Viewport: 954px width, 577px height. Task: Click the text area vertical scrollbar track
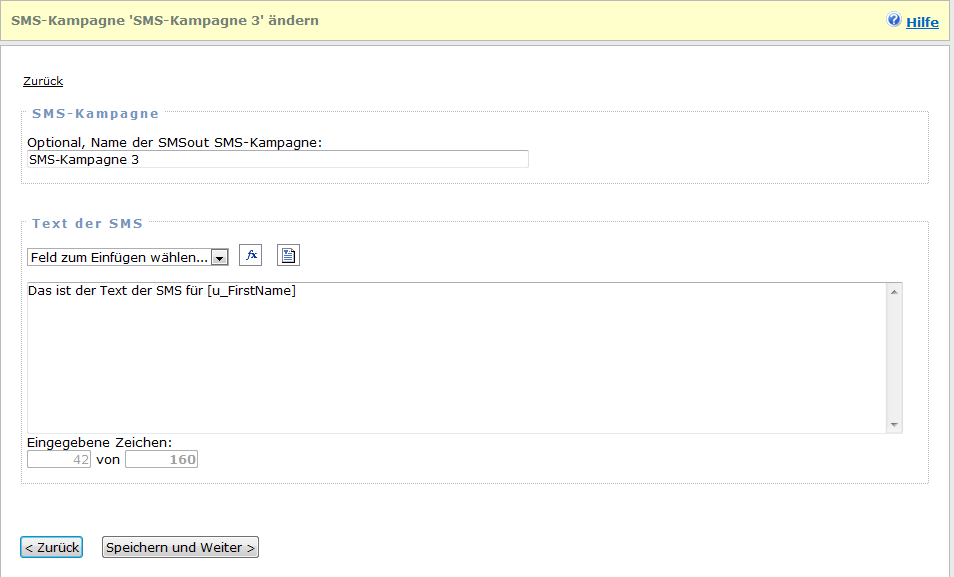894,358
